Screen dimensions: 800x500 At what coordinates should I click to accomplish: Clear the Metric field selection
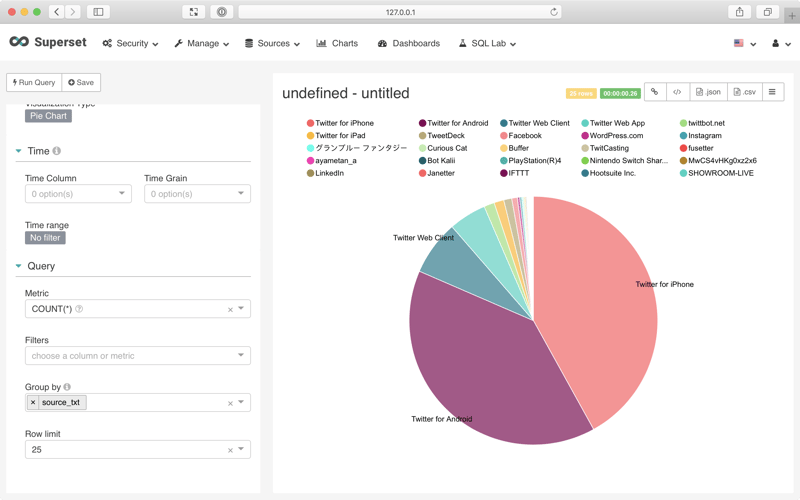[x=230, y=309]
